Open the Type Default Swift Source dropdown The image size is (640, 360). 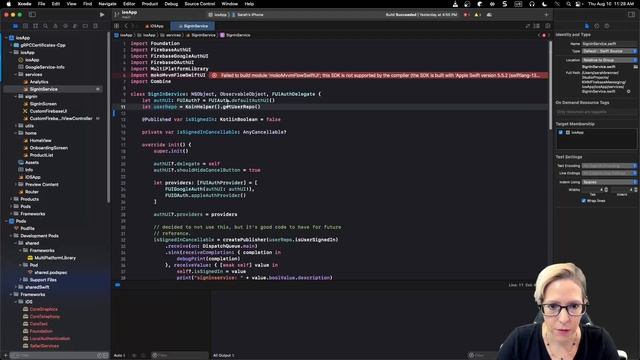(x=609, y=51)
